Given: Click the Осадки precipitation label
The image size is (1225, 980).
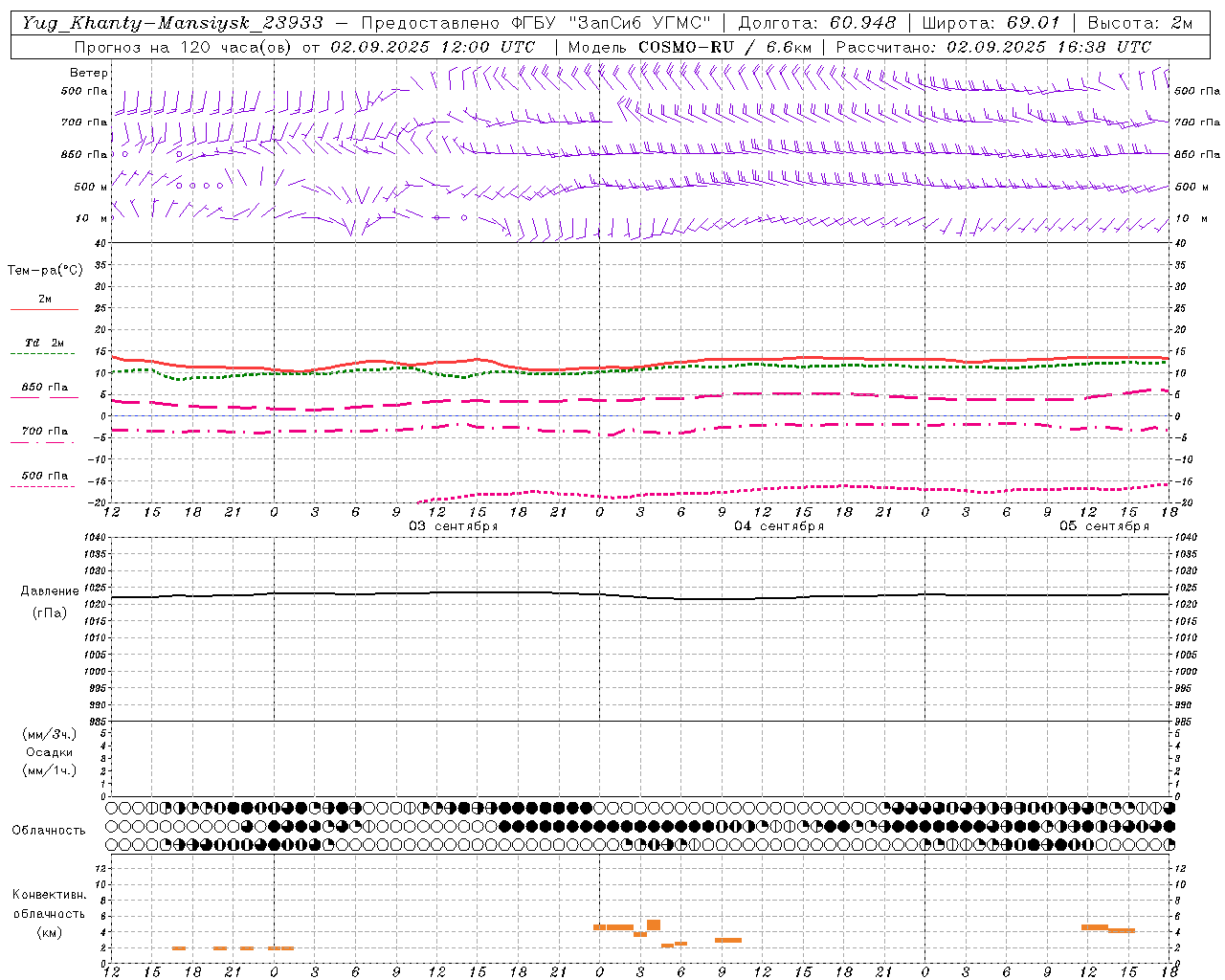Looking at the screenshot, I should click(x=50, y=752).
